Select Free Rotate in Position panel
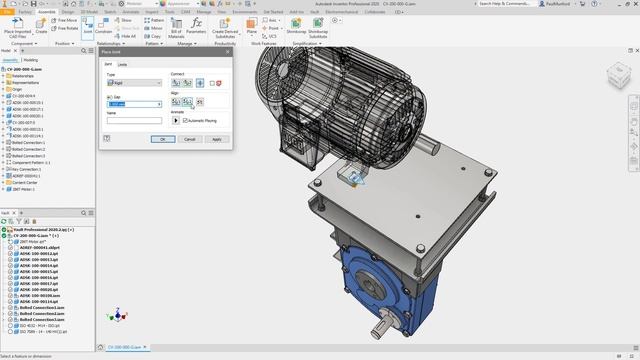 tap(64, 28)
